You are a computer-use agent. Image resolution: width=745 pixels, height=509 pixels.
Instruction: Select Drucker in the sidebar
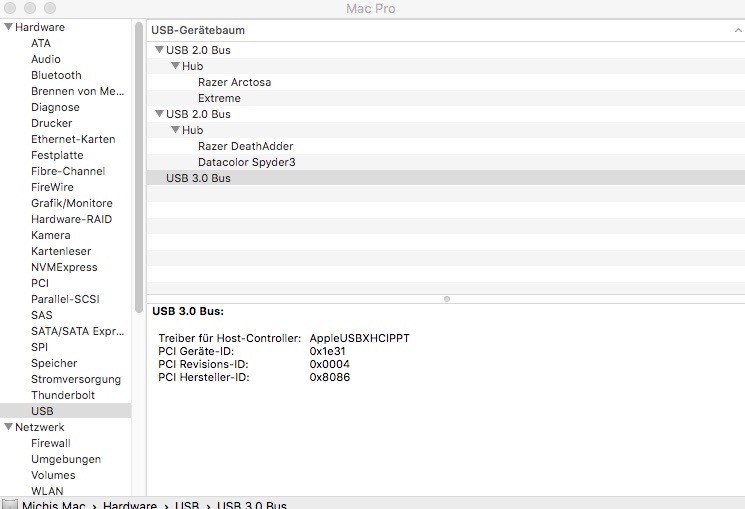[51, 123]
